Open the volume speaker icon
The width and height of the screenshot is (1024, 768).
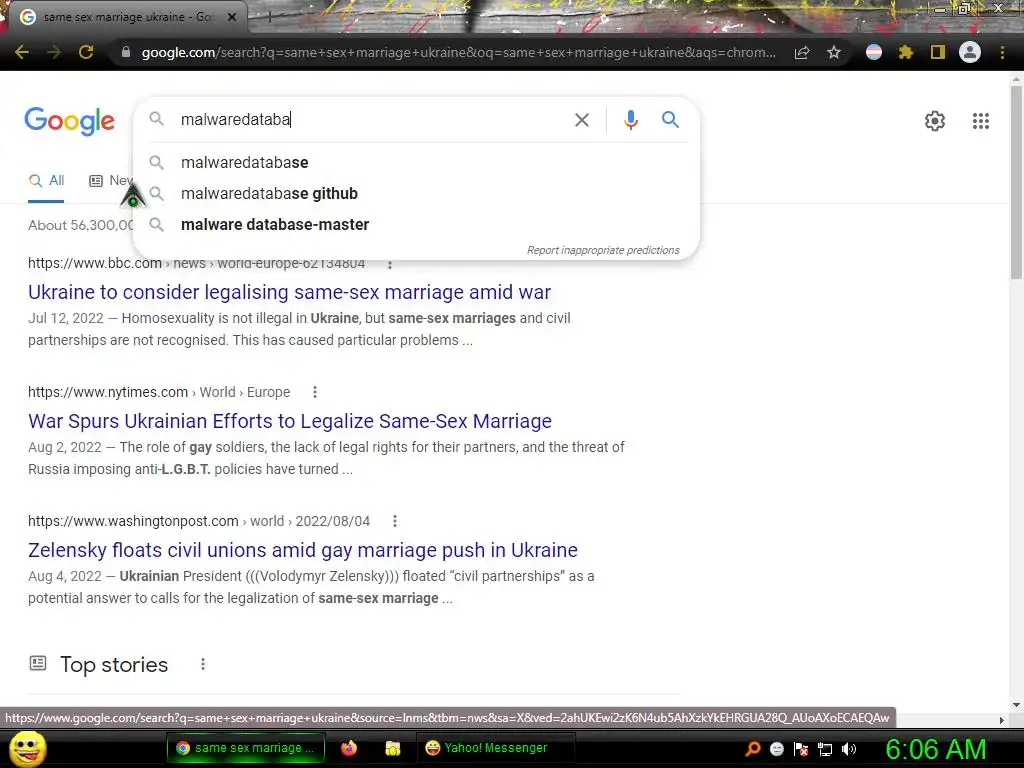click(x=848, y=749)
